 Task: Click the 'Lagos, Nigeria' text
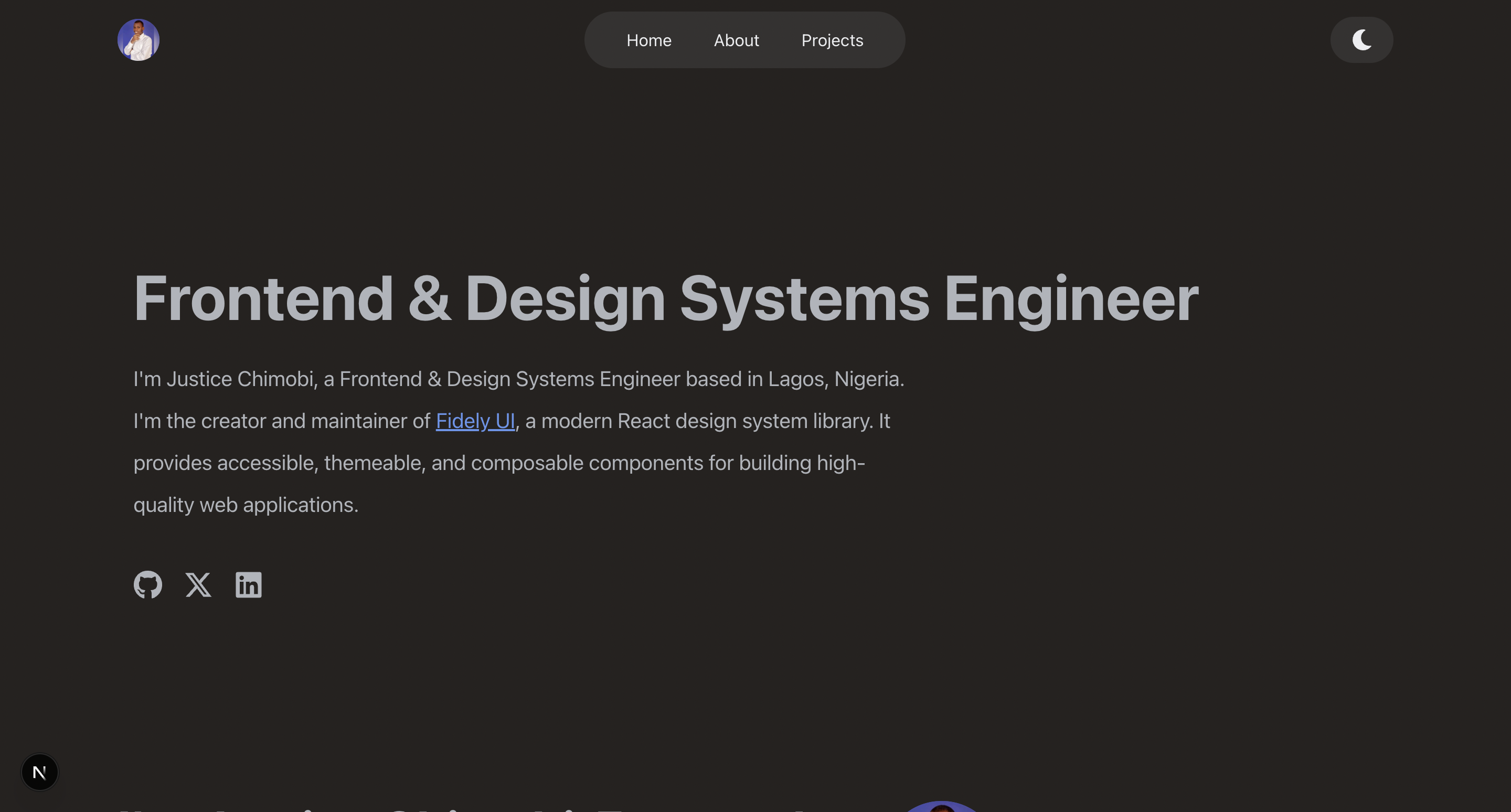click(835, 379)
